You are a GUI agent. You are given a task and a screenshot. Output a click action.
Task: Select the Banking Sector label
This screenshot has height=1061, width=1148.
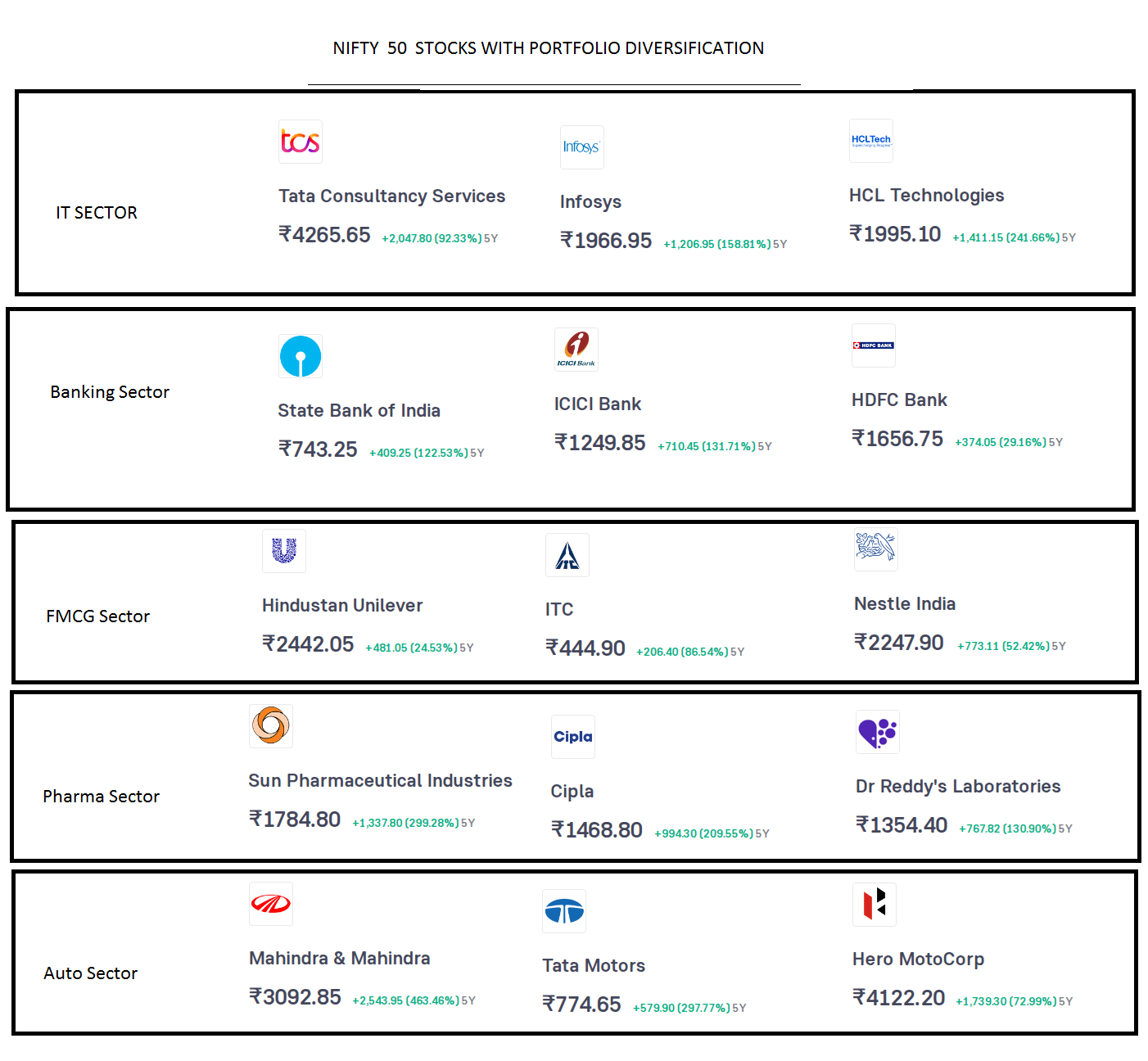(110, 392)
